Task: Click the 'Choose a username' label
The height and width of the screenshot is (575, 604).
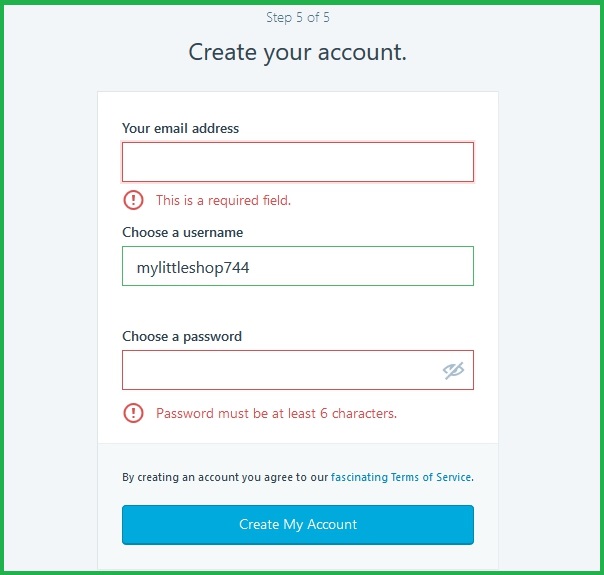Action: (183, 232)
